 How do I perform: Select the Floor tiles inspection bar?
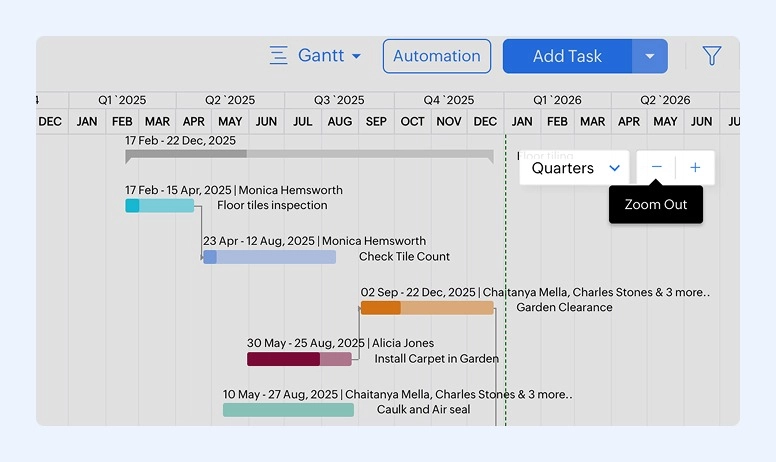click(159, 205)
